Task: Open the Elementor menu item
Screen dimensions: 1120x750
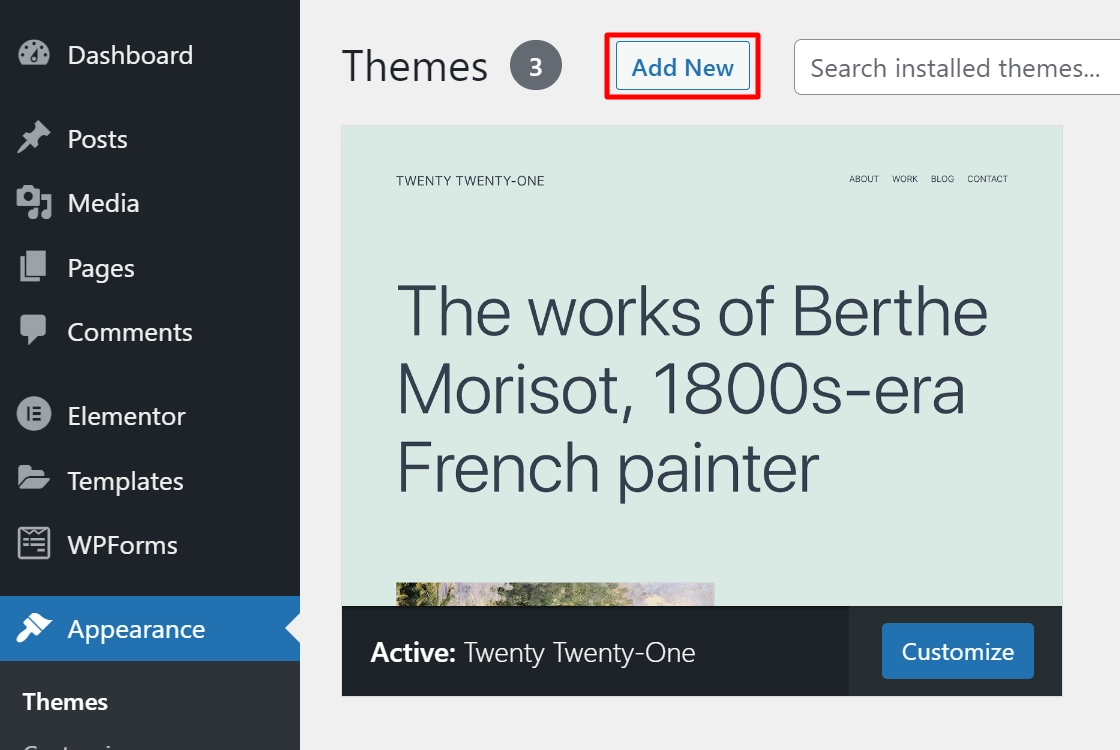Action: 126,416
